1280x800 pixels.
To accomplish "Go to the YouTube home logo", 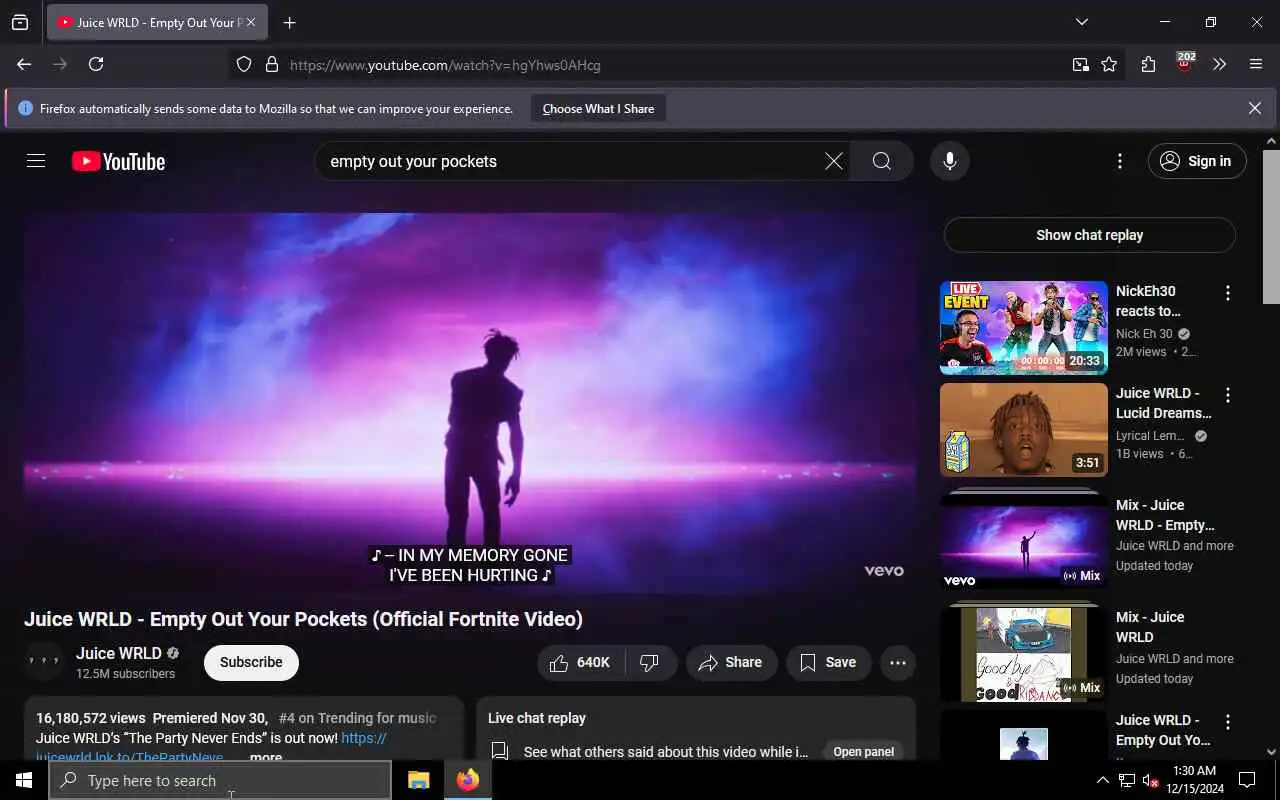I will pos(118,161).
